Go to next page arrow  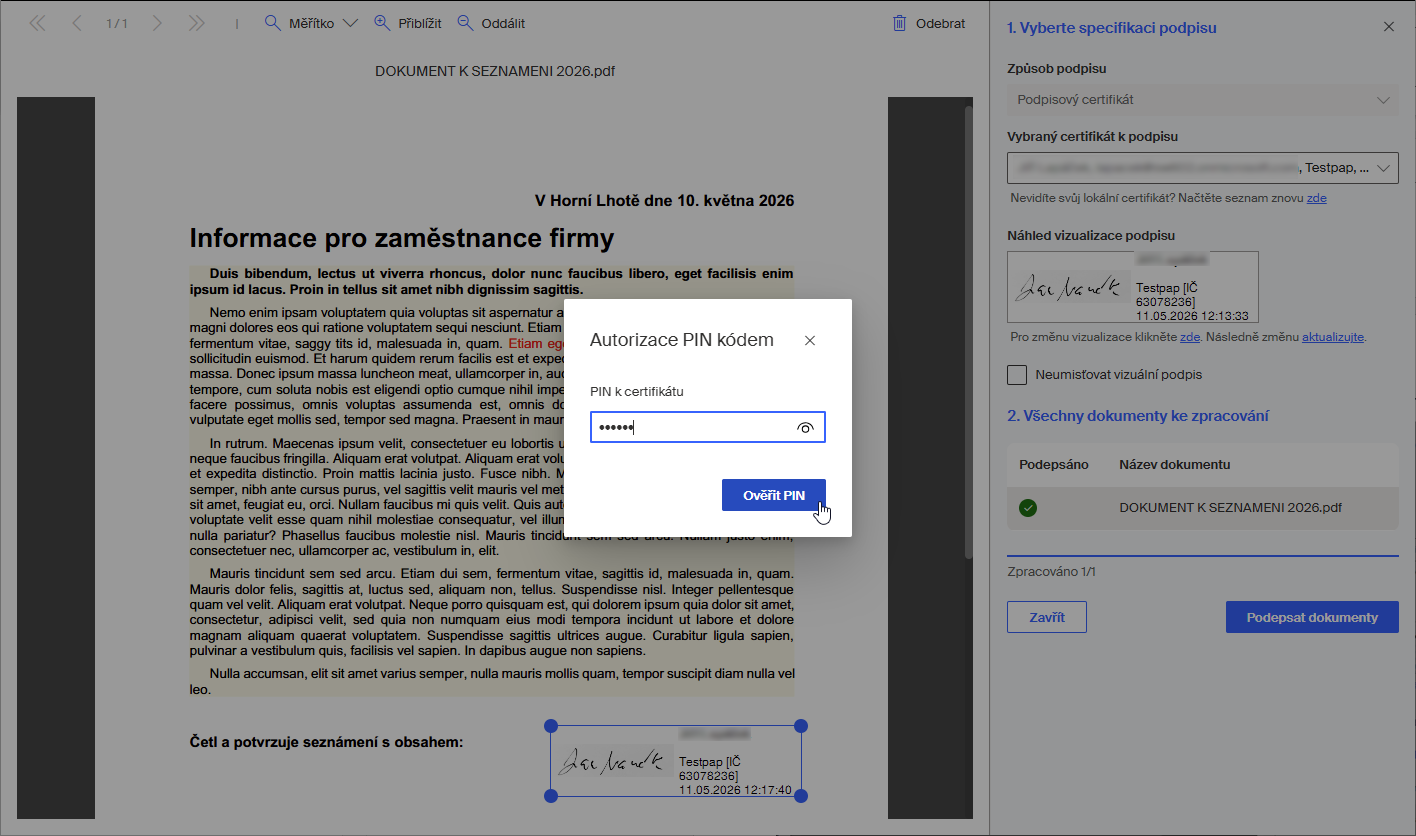point(157,23)
